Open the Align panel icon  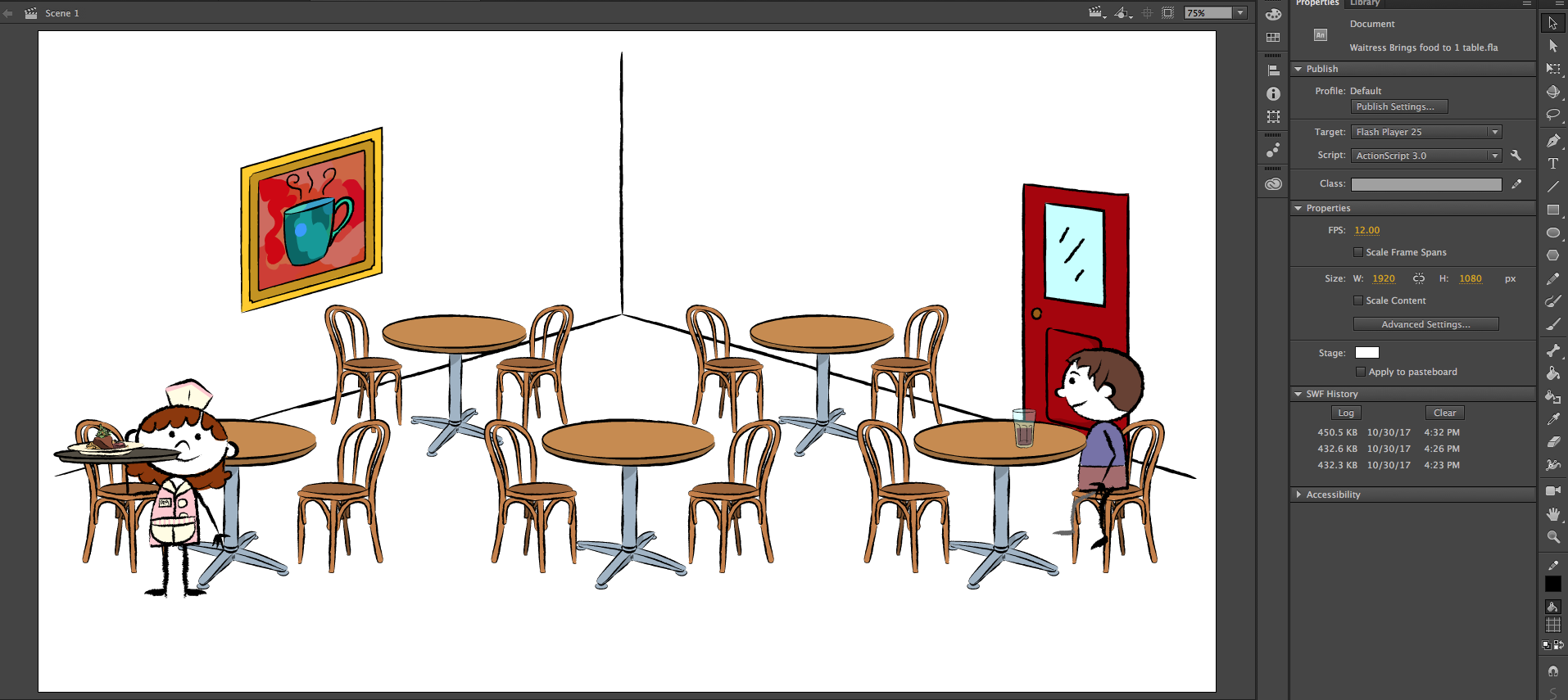pyautogui.click(x=1273, y=70)
